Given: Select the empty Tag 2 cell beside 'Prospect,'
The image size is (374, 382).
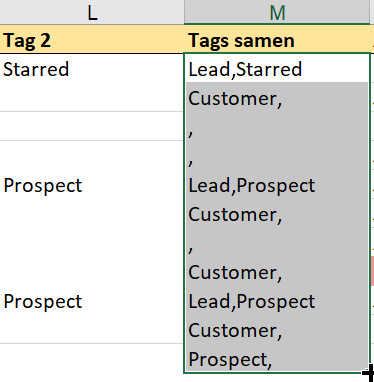Looking at the screenshot, I should (92, 358).
